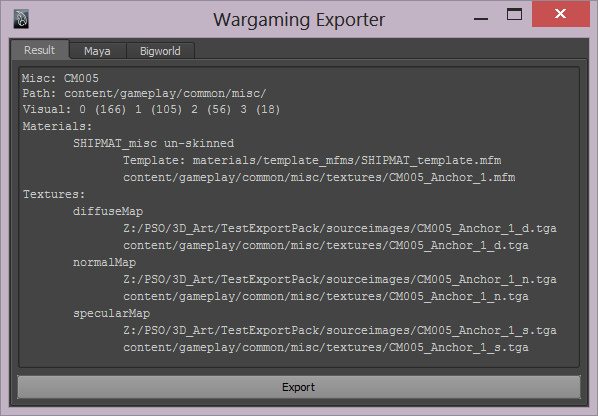Click the 'Materials:' heading line
This screenshot has height=416, width=598.
coord(57,126)
